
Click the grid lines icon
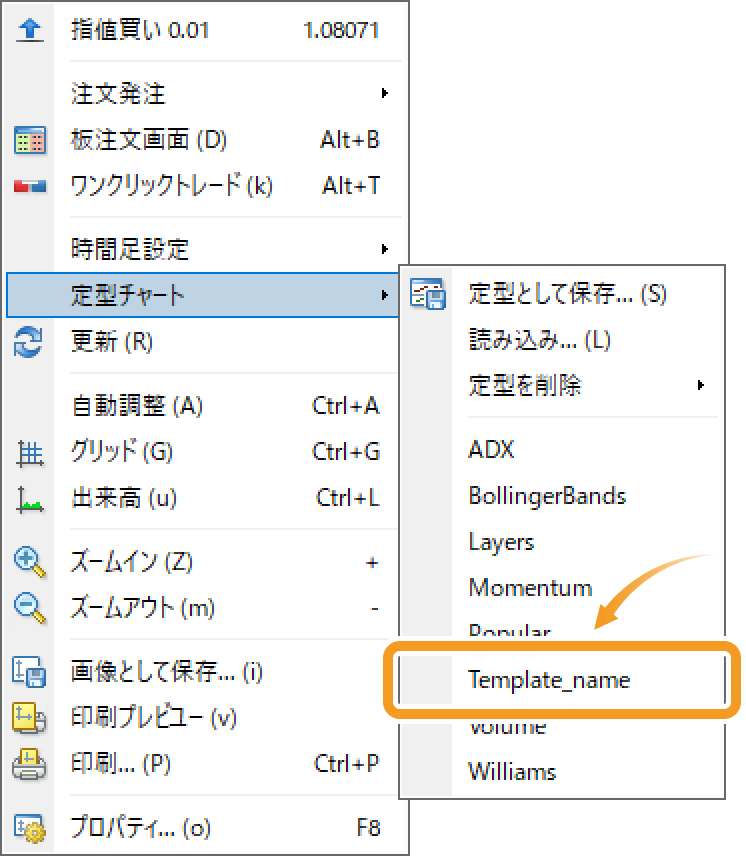pos(29,453)
